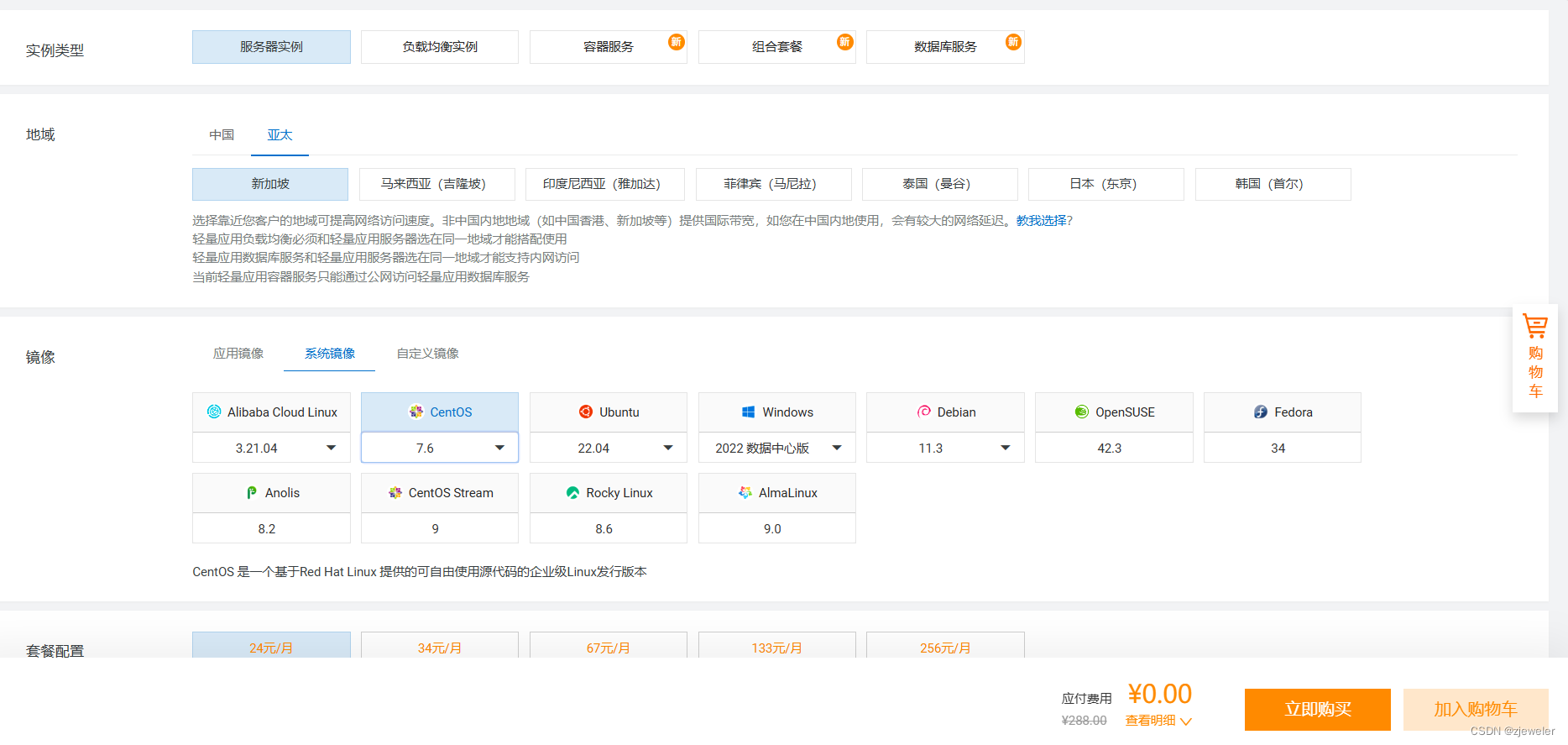Click the CentOS Stream logo icon

395,492
